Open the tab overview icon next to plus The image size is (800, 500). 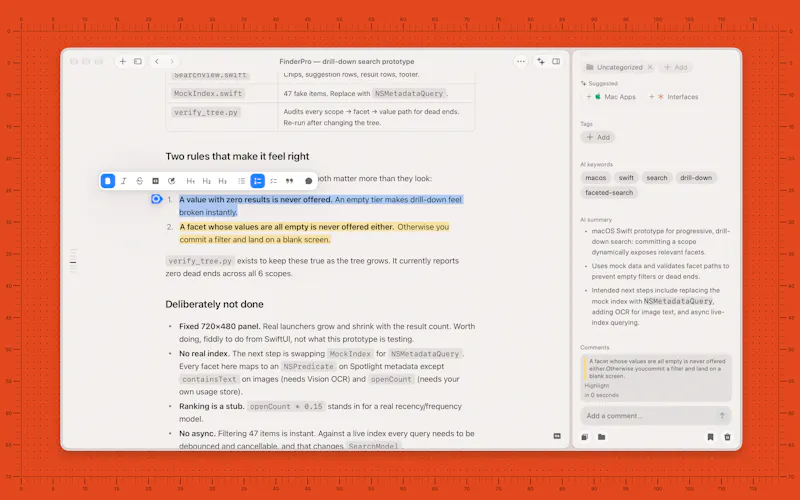(138, 61)
